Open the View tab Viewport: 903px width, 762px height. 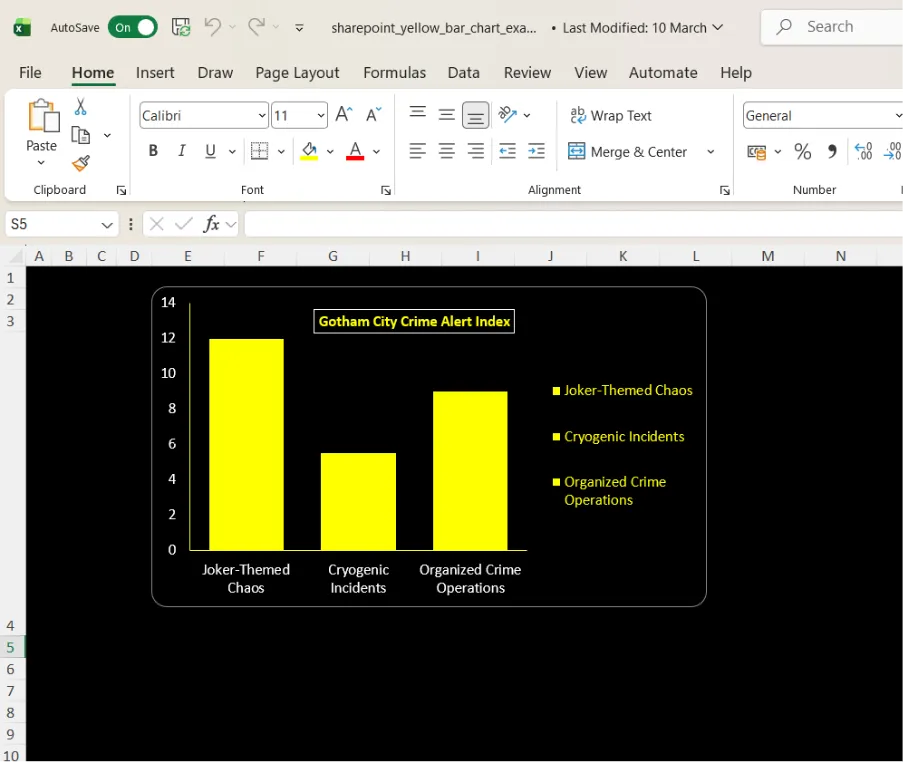(590, 73)
